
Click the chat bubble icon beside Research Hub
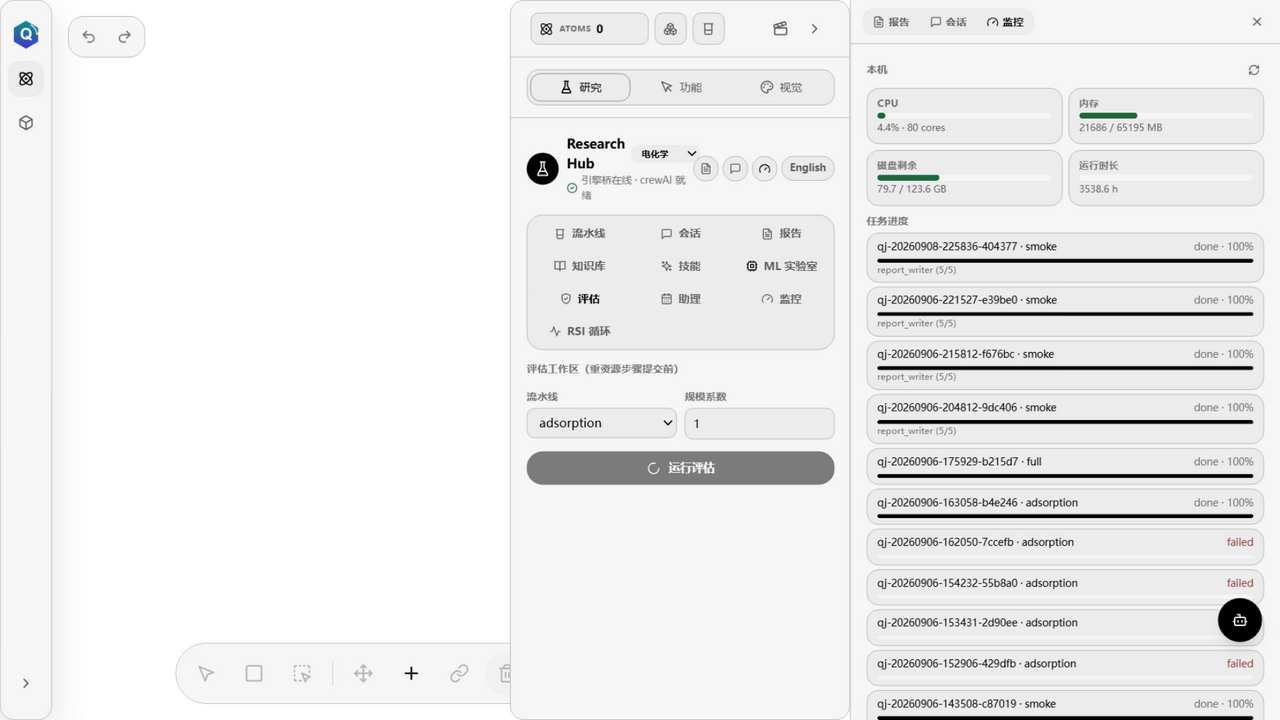[x=735, y=168]
